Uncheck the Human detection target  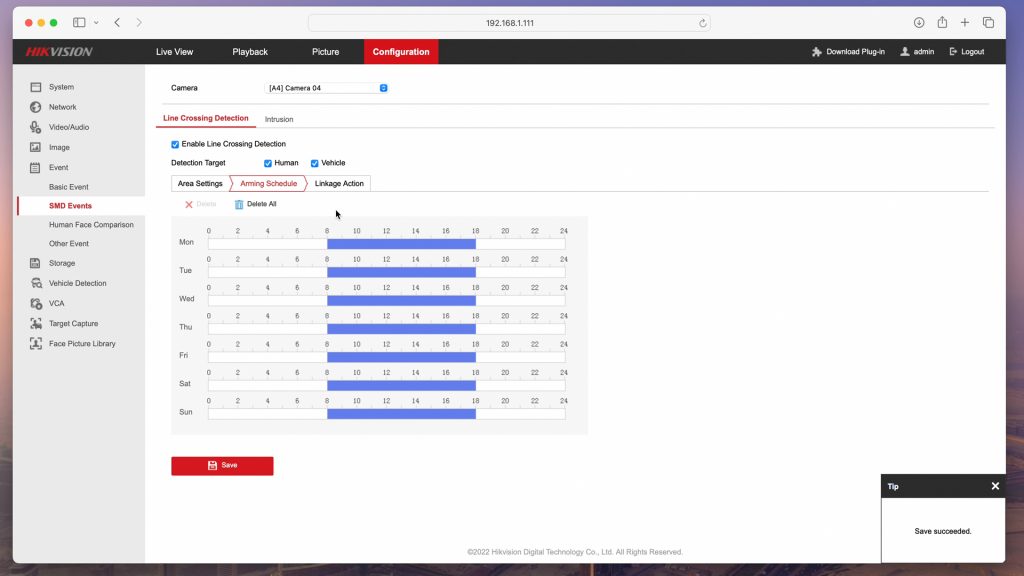point(268,163)
